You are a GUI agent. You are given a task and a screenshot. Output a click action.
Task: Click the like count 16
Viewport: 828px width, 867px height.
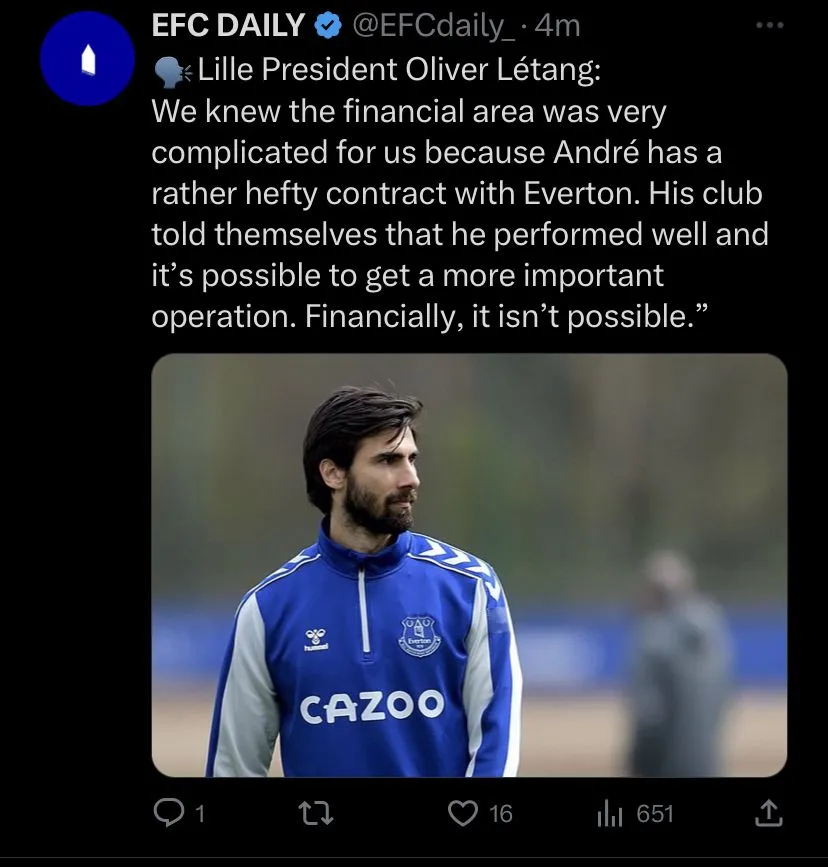point(500,814)
